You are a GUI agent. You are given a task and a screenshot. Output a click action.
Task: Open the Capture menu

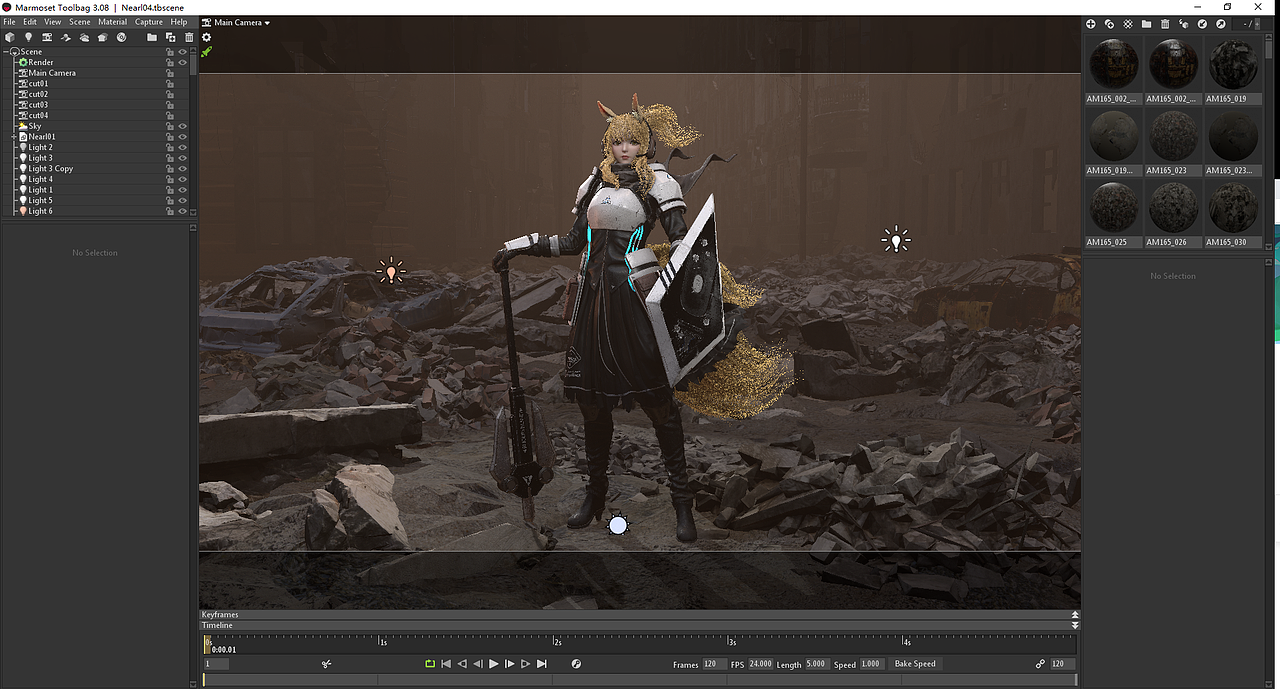click(149, 22)
